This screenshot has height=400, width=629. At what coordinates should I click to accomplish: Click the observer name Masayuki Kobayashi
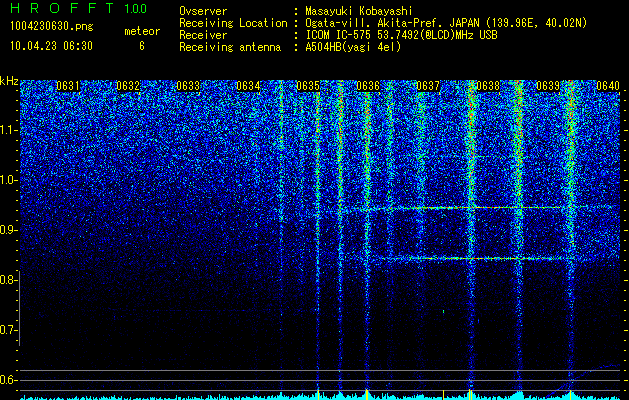(x=358, y=11)
